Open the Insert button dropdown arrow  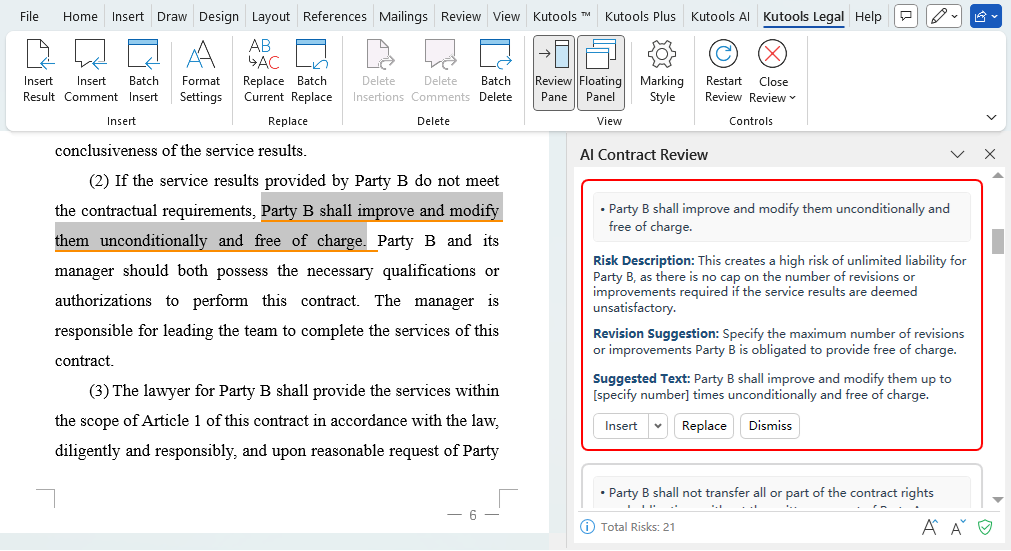[x=658, y=426]
